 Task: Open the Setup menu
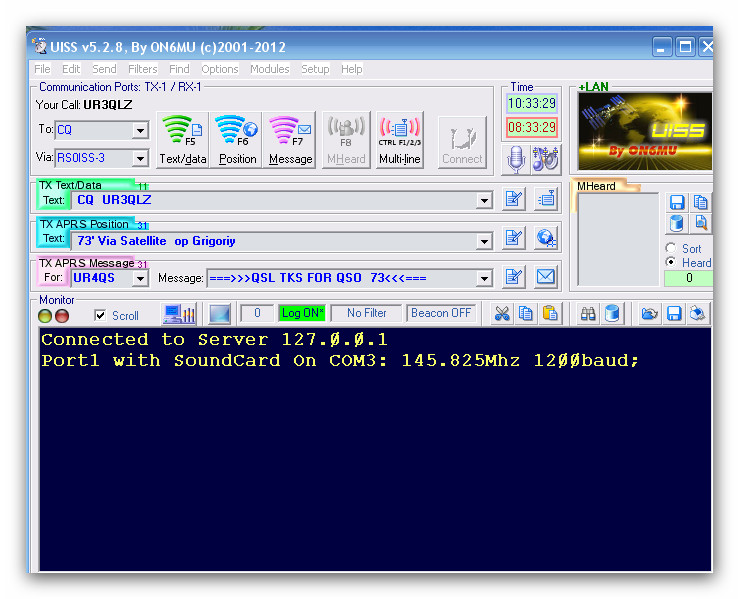coord(315,69)
